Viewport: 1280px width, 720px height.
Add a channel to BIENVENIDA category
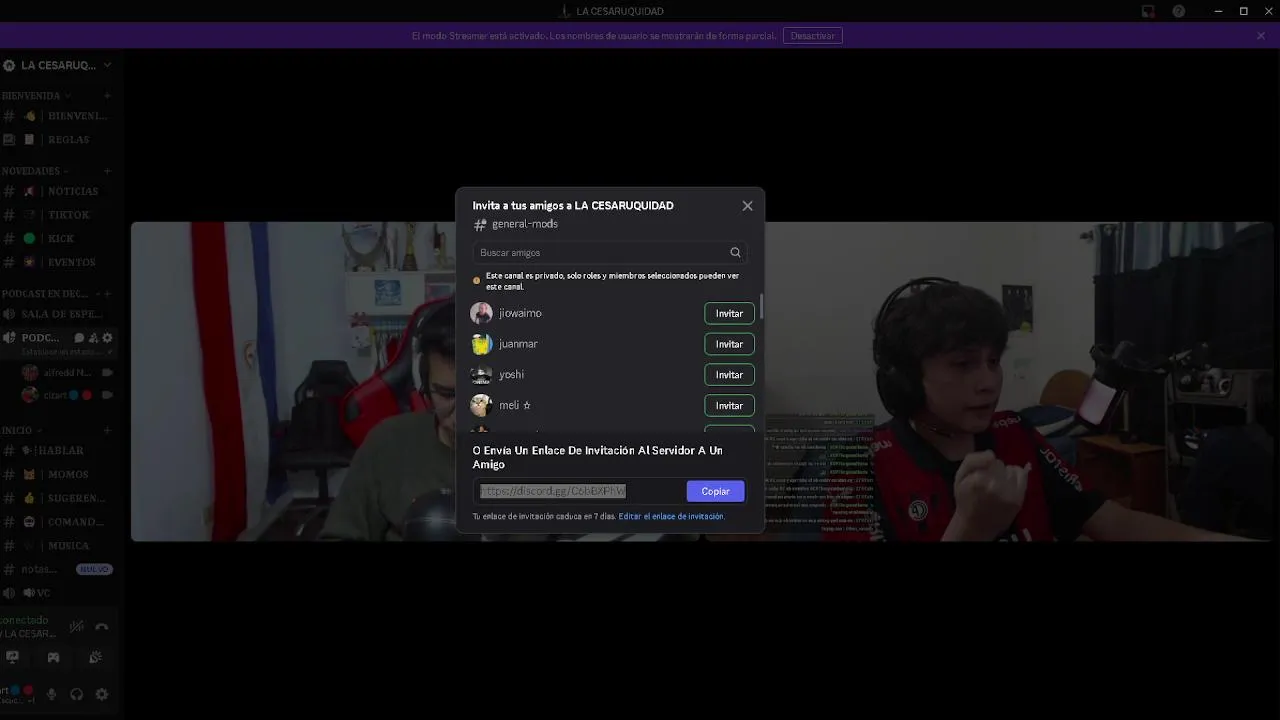[107, 96]
